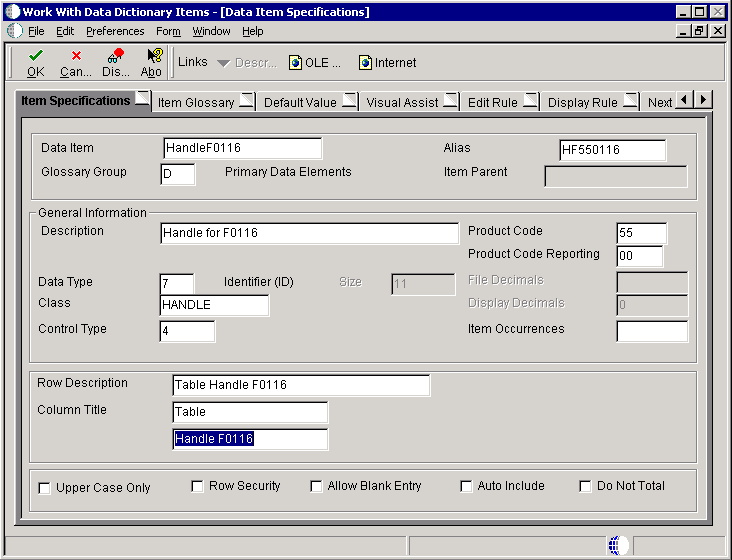Click the OK green checkmark icon
Image resolution: width=732 pixels, height=560 pixels.
pyautogui.click(x=35, y=56)
